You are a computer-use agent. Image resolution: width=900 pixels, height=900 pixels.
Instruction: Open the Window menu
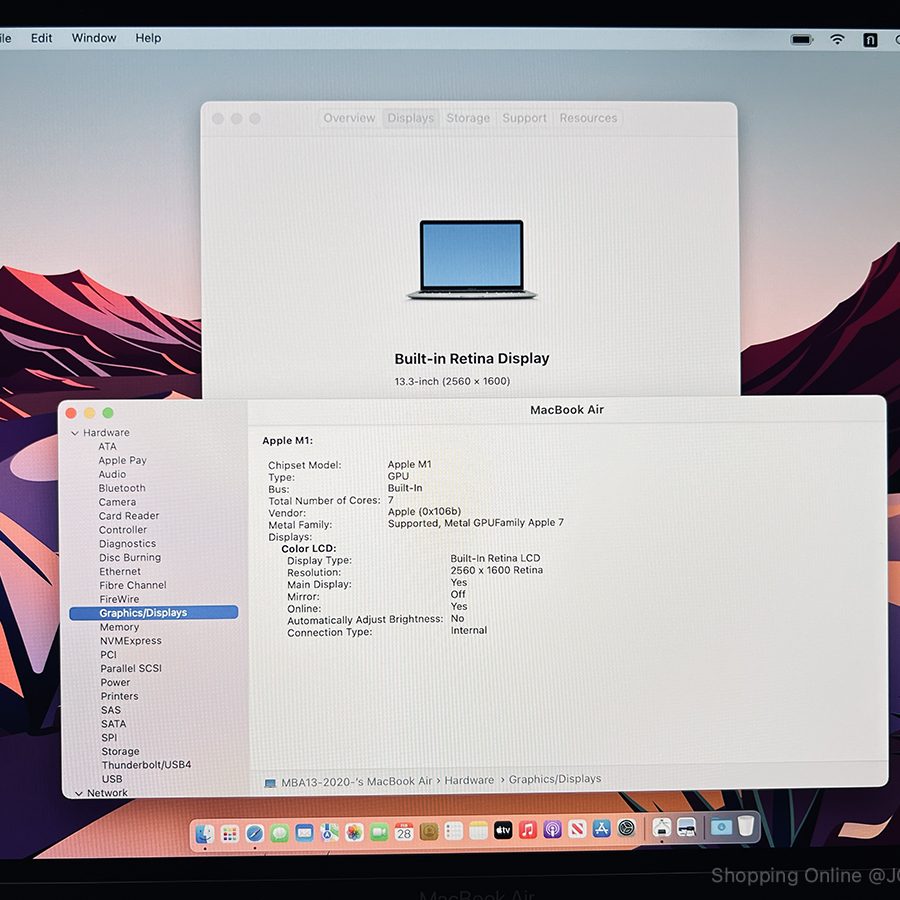(x=94, y=38)
